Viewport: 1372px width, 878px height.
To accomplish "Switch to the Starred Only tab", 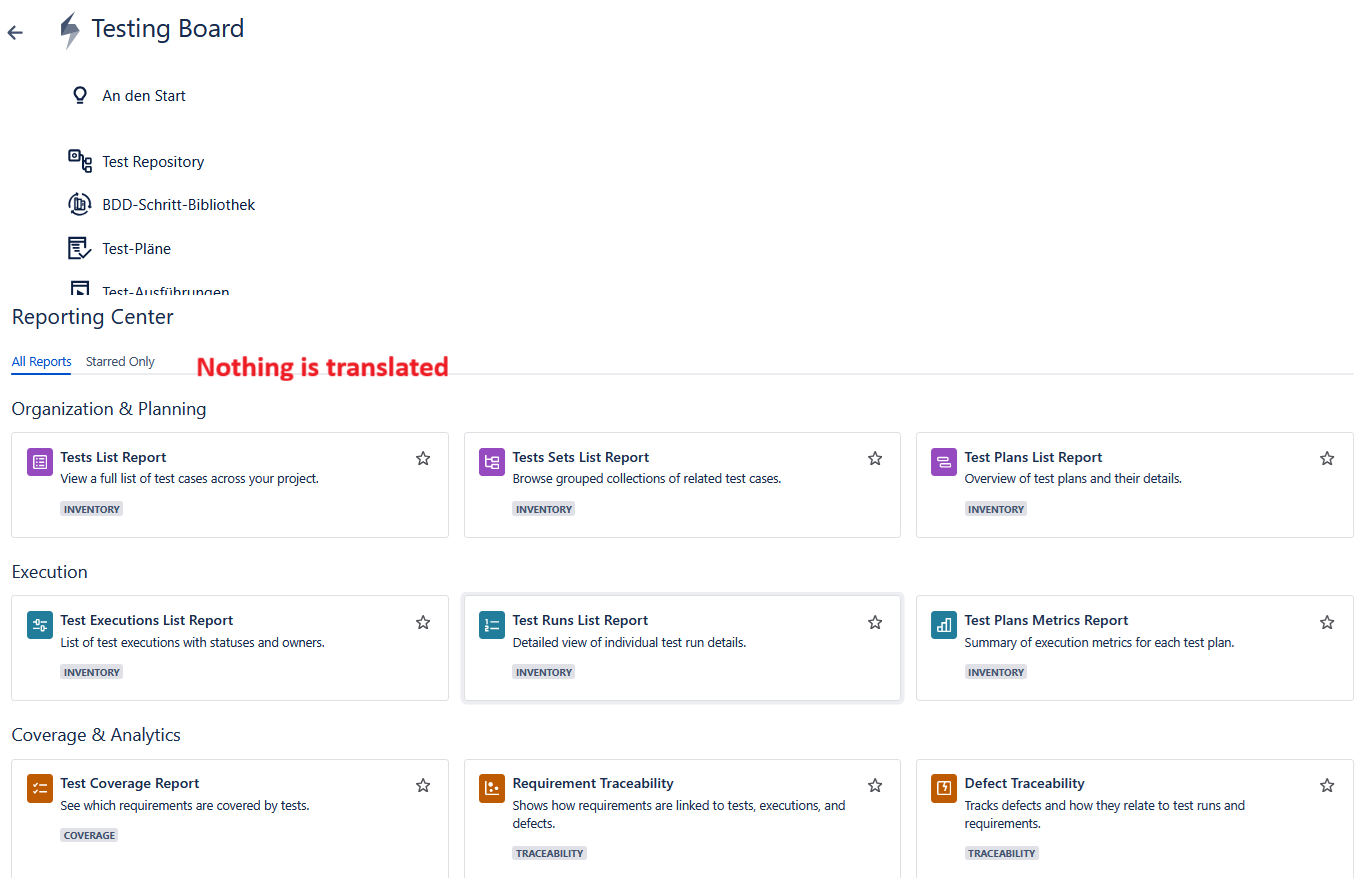I will tap(120, 362).
